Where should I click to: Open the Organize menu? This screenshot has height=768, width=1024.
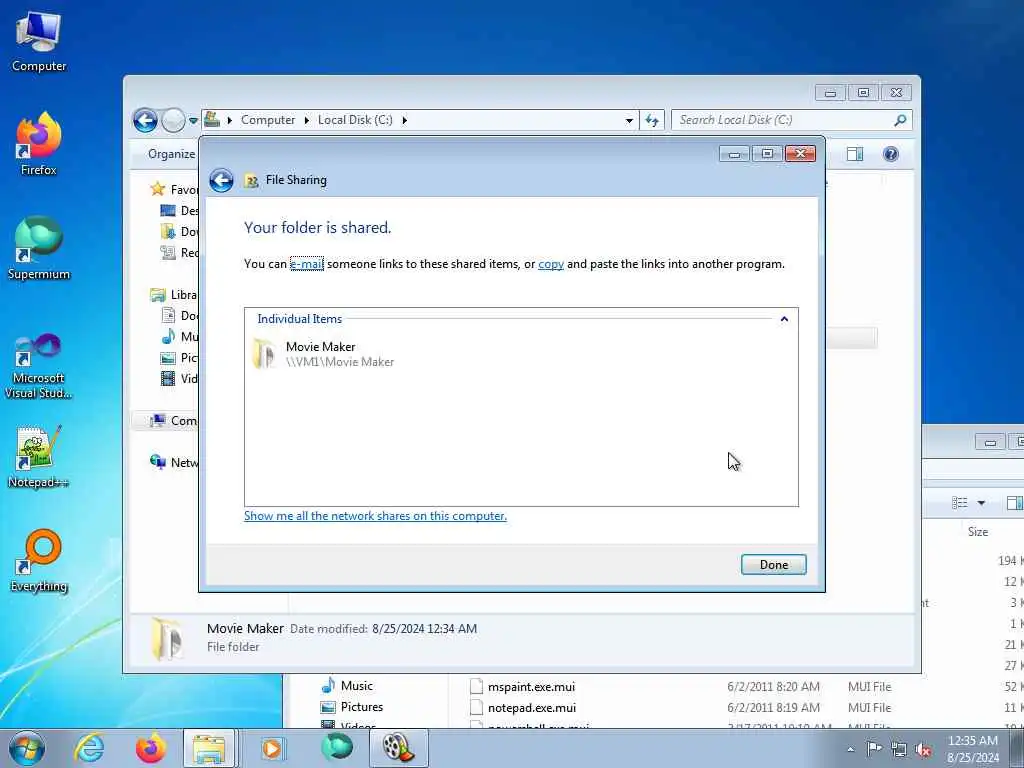tap(171, 154)
